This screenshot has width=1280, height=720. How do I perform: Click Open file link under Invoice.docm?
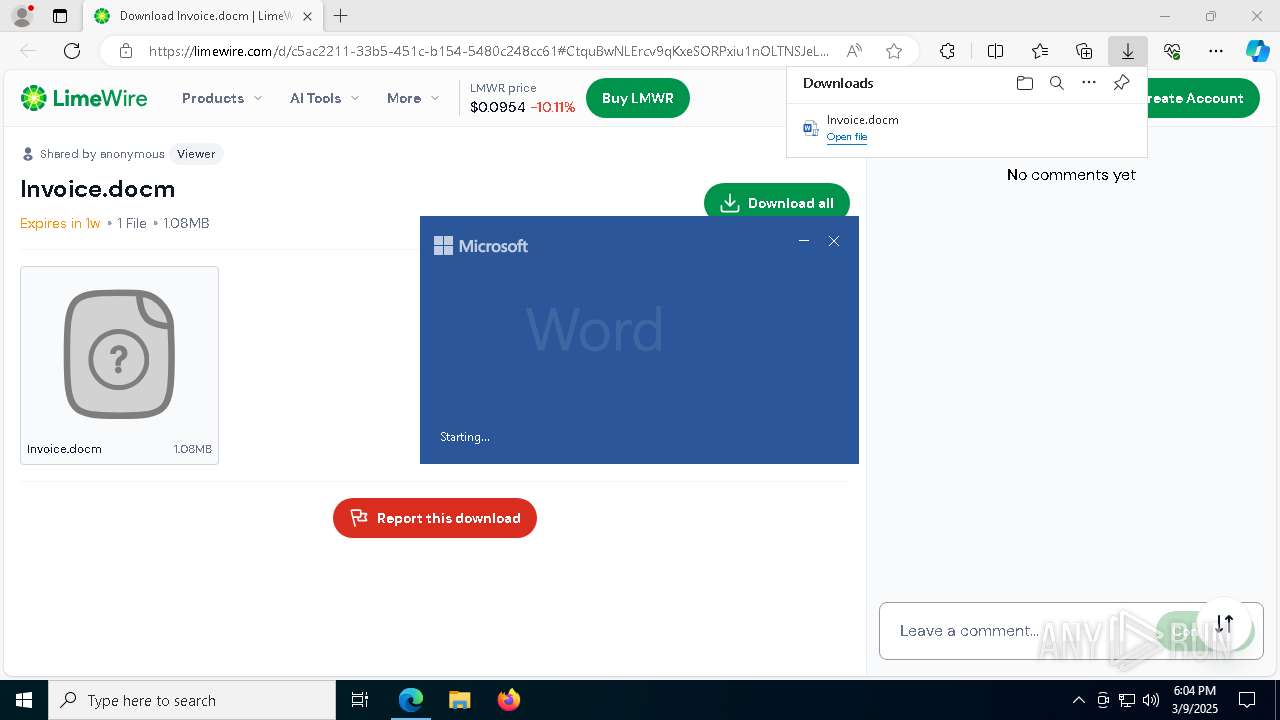pyautogui.click(x=847, y=137)
